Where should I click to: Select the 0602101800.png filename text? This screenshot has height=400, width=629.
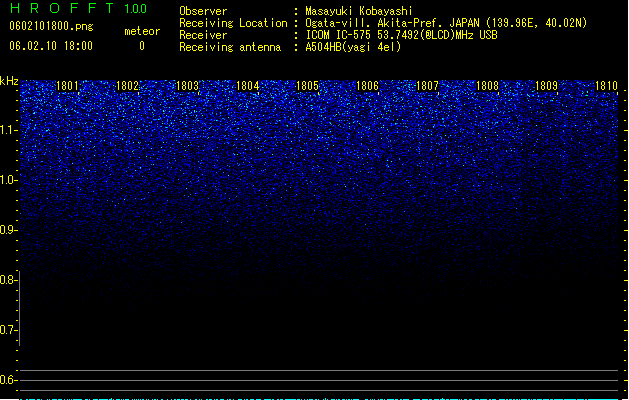coord(51,27)
